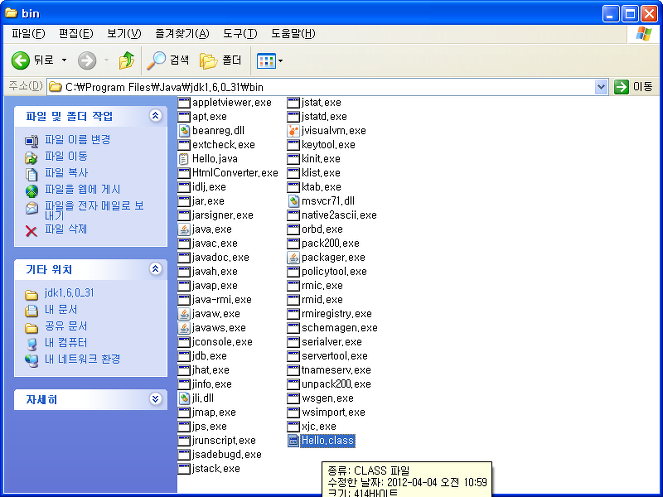Image resolution: width=663 pixels, height=497 pixels.
Task: Select the javaws.exe file icon
Action: coord(184,328)
